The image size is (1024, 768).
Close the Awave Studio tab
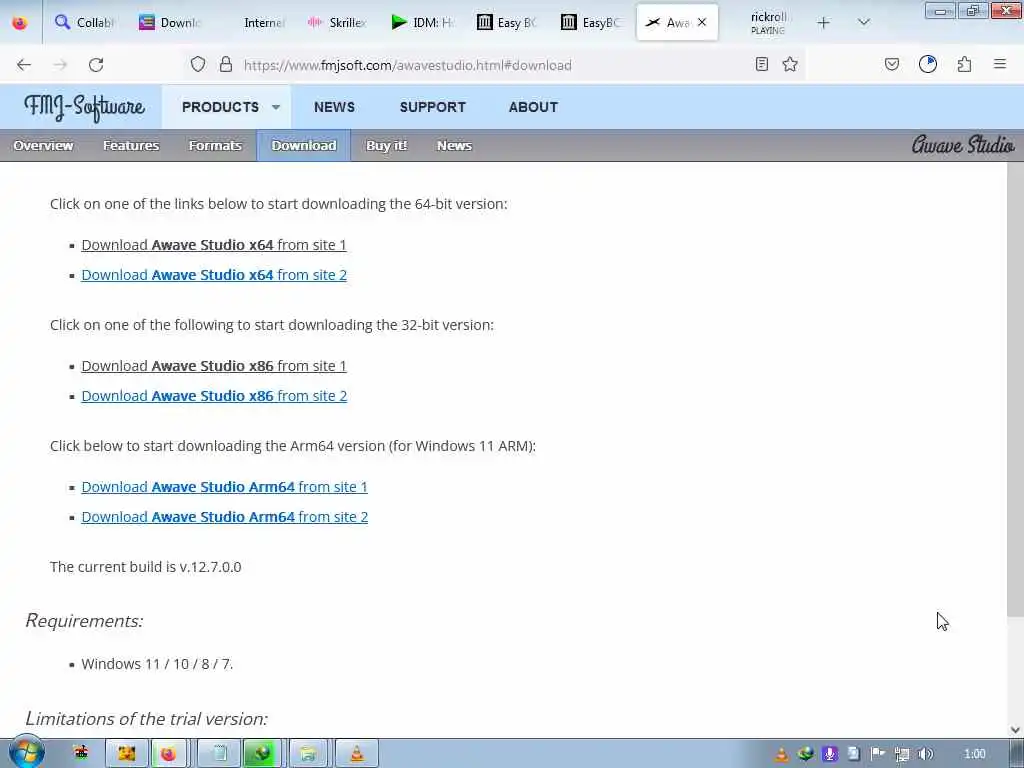pos(702,22)
